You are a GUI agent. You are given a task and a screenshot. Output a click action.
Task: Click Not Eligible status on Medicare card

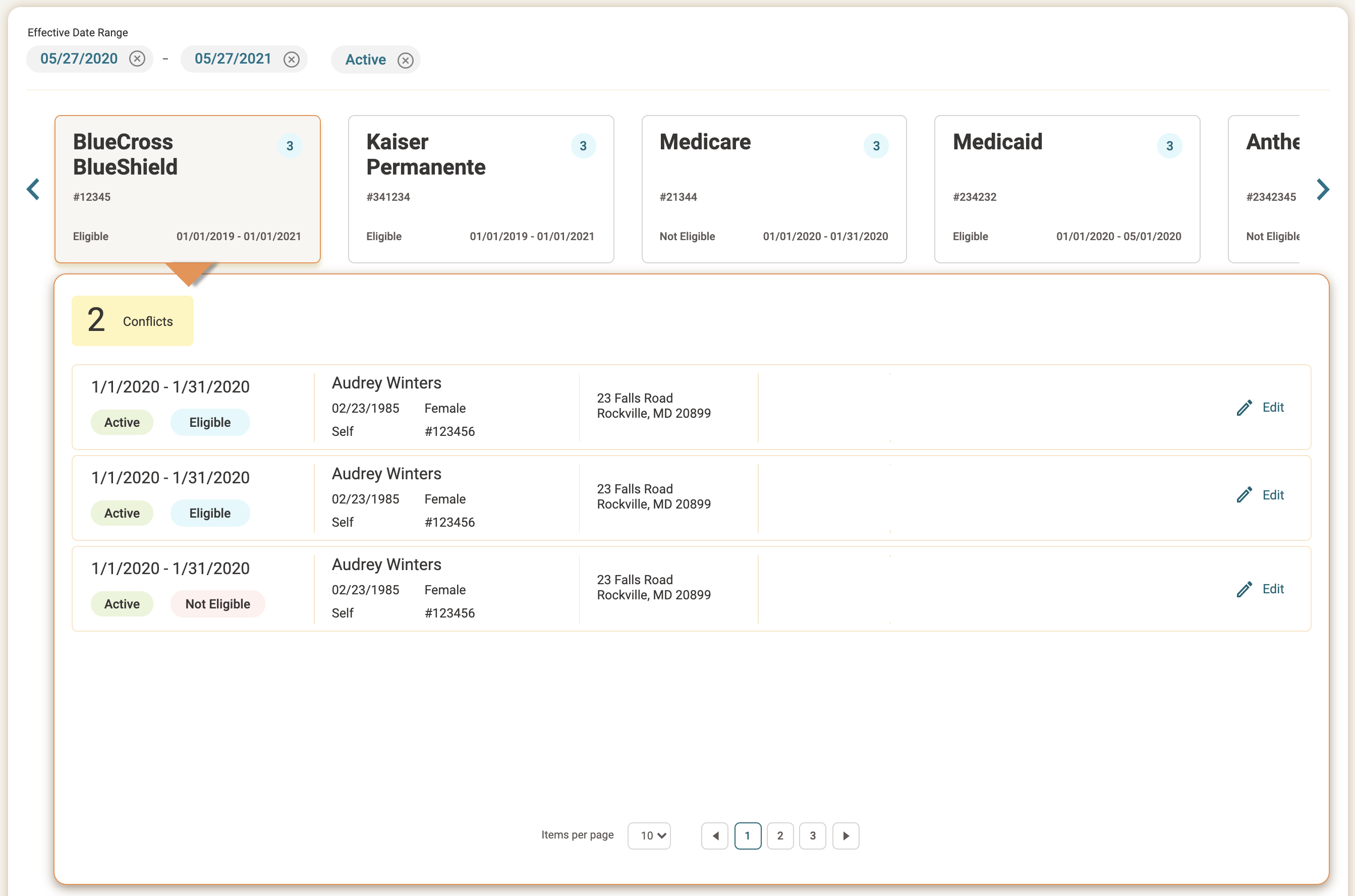point(687,237)
